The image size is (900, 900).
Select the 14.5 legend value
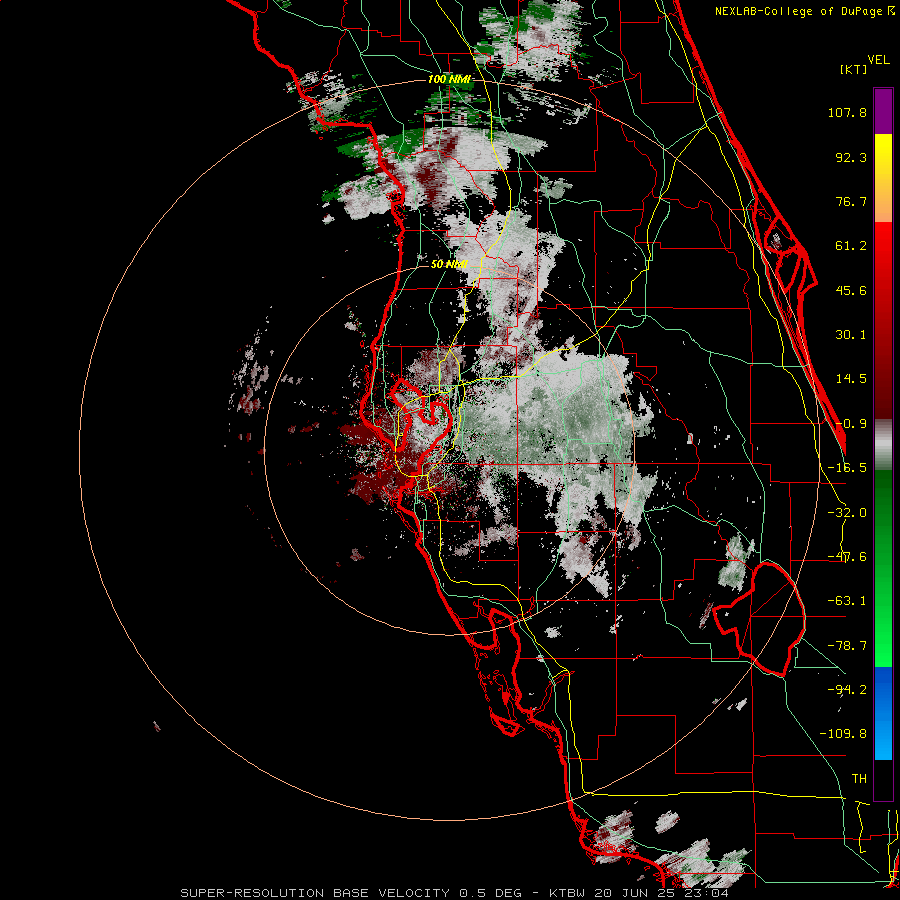[x=851, y=379]
